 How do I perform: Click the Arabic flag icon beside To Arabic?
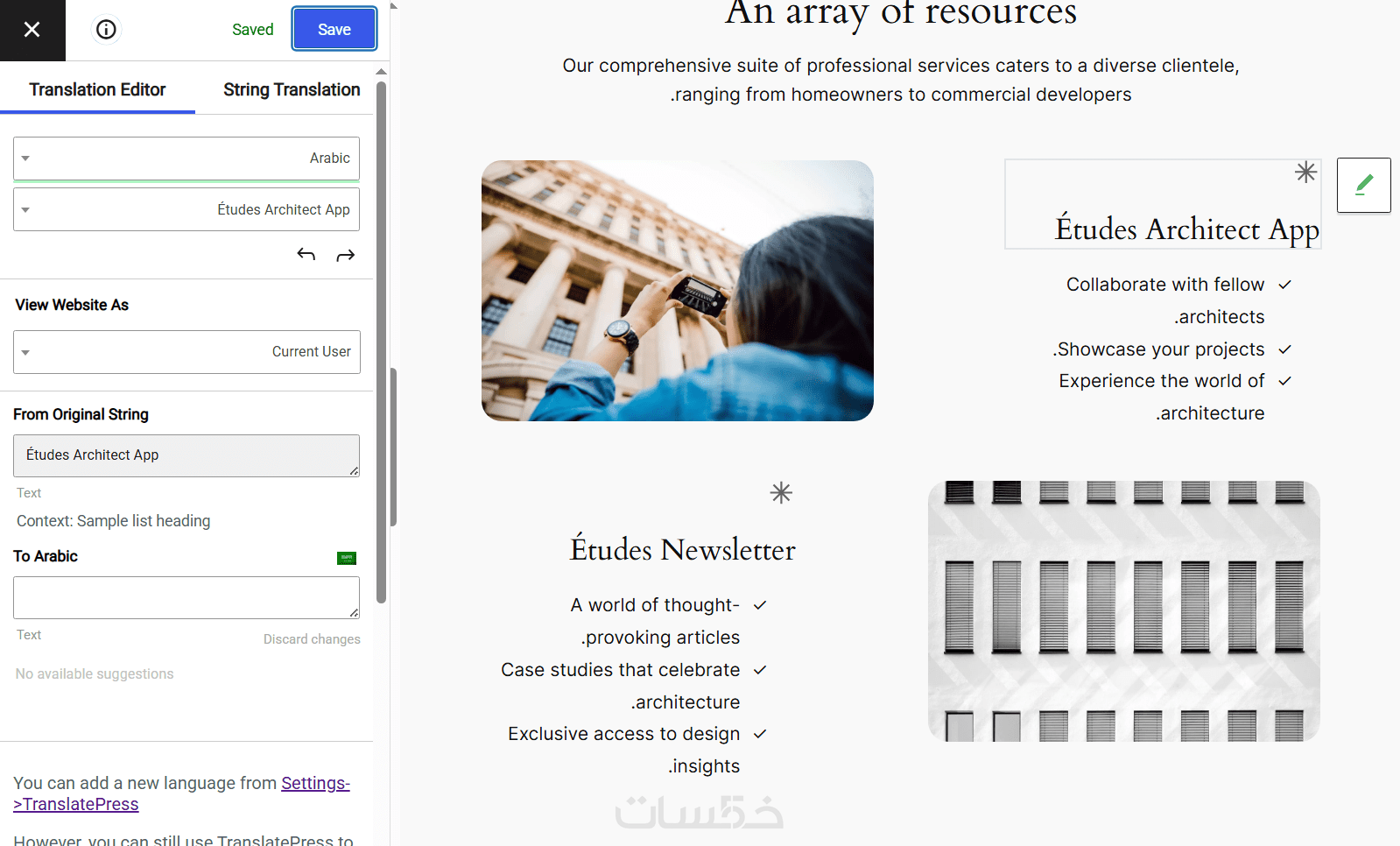click(347, 558)
